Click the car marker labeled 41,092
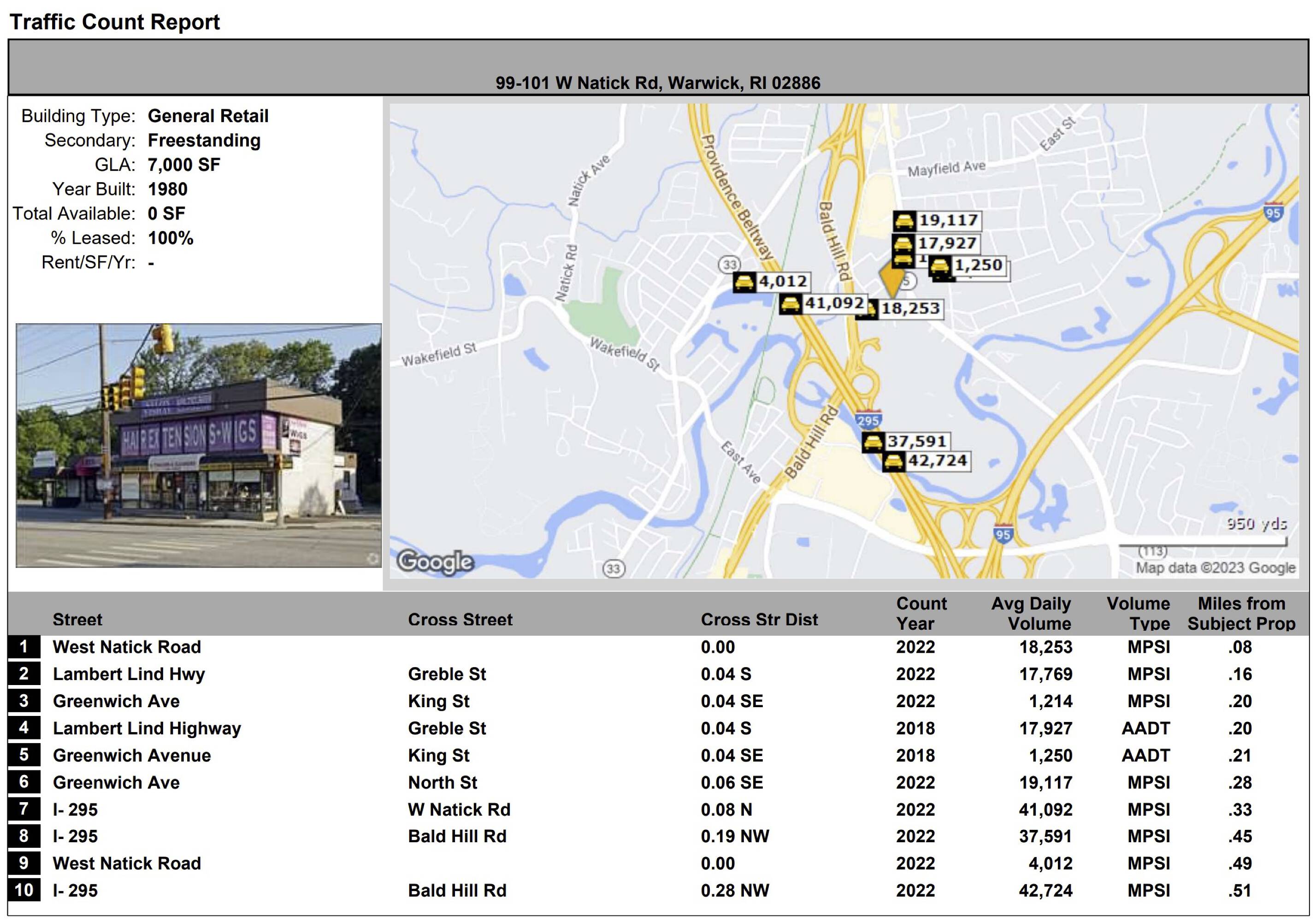 (791, 304)
